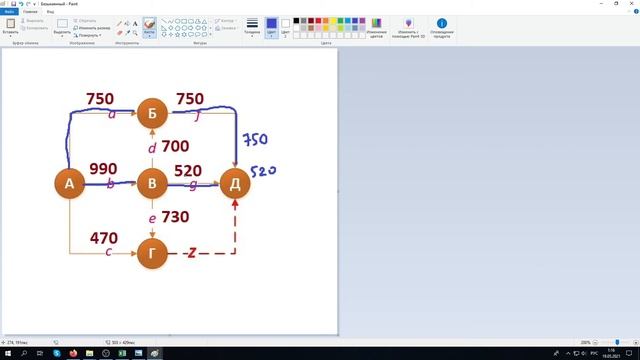This screenshot has width=640, height=360.
Task: Click the zoom in plus button
Action: point(636,342)
